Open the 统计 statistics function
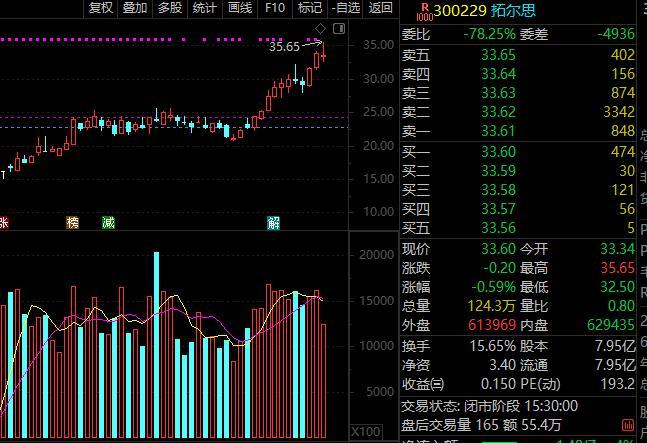The height and width of the screenshot is (443, 647). (x=204, y=8)
